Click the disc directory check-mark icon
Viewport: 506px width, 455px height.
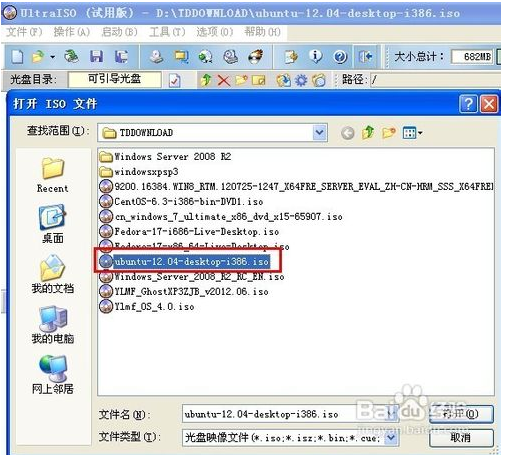(175, 81)
